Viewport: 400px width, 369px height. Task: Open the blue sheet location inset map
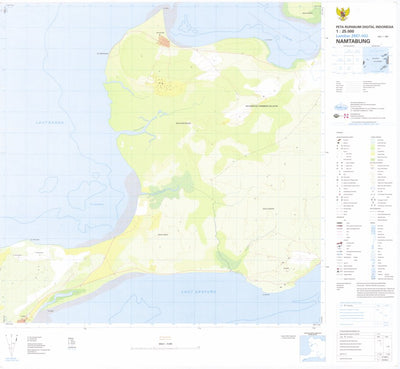[376, 60]
